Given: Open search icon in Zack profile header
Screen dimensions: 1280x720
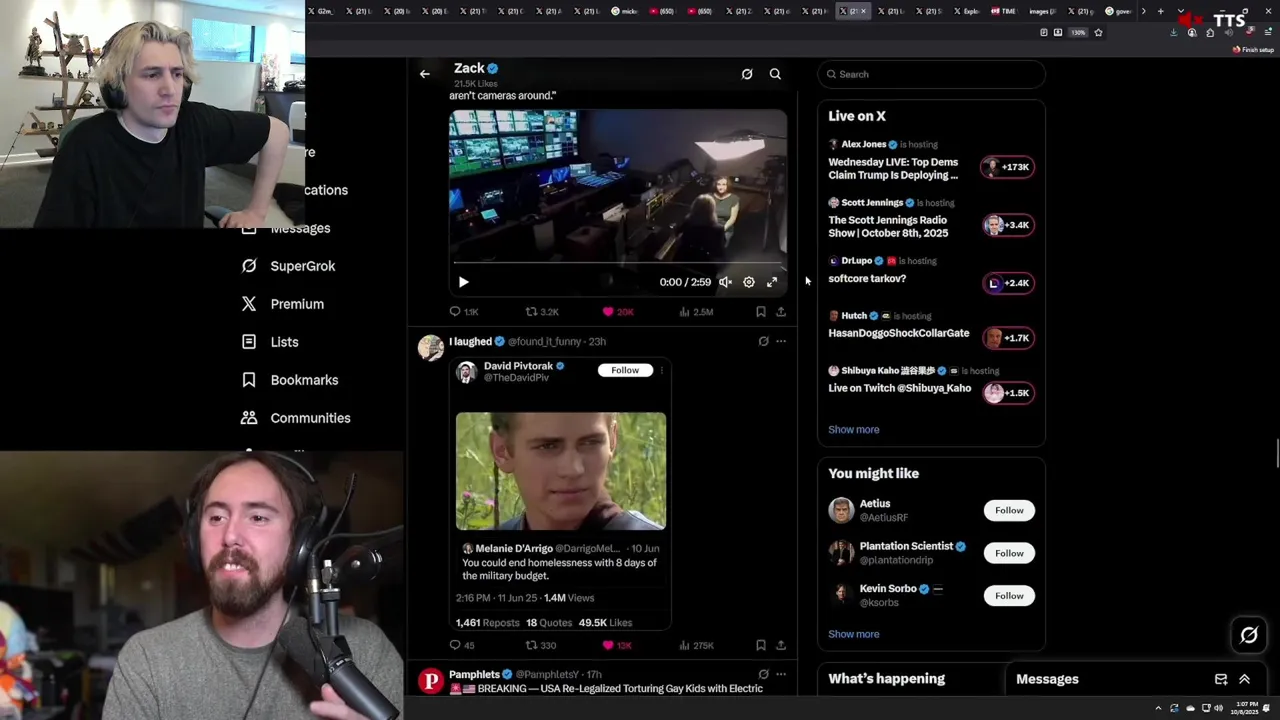Looking at the screenshot, I should point(775,74).
